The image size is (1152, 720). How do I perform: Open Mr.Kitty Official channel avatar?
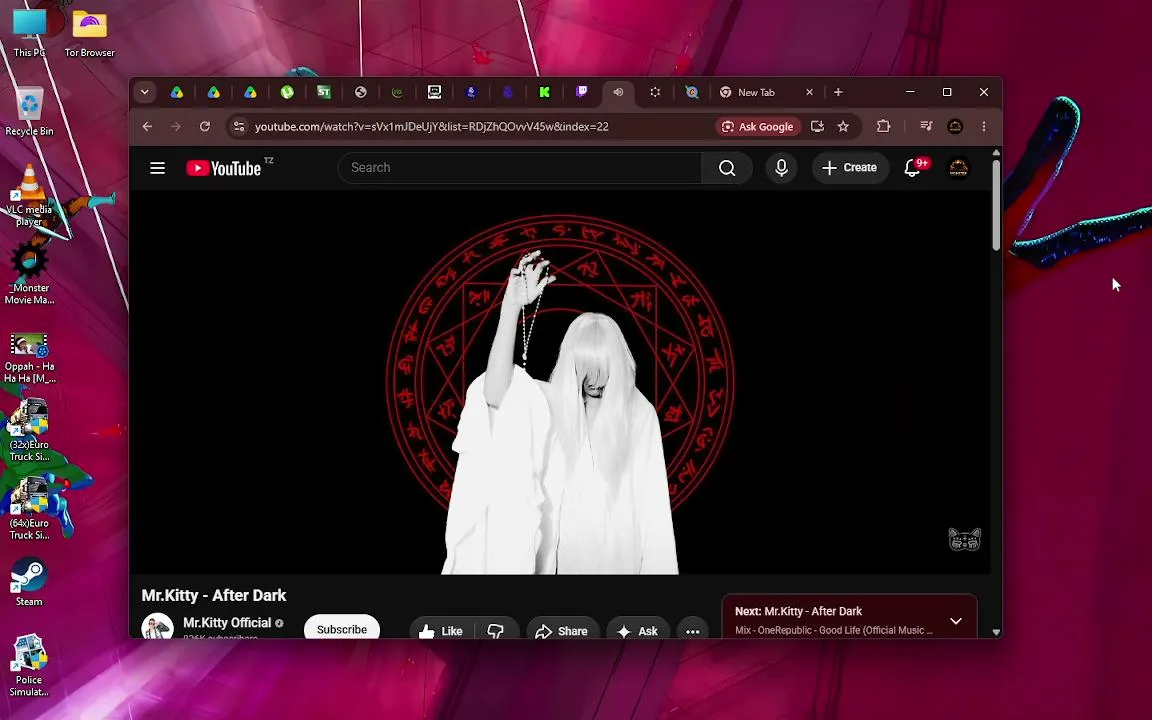point(157,626)
